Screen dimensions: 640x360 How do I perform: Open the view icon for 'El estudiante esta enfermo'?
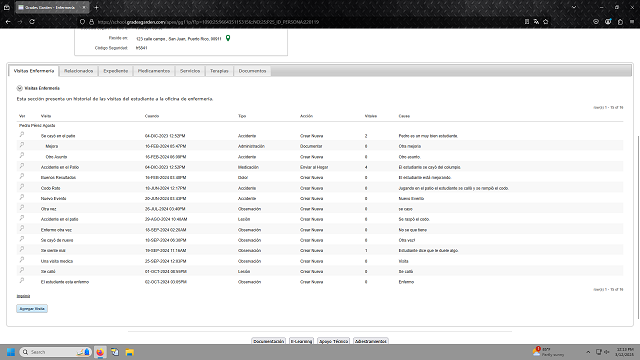pos(22,281)
